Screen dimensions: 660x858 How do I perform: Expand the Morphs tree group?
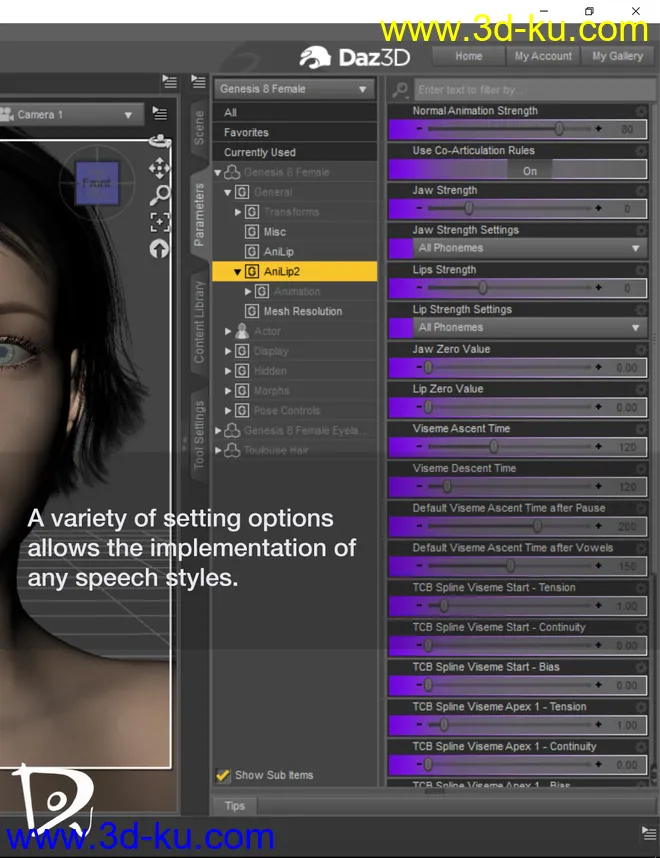[228, 391]
